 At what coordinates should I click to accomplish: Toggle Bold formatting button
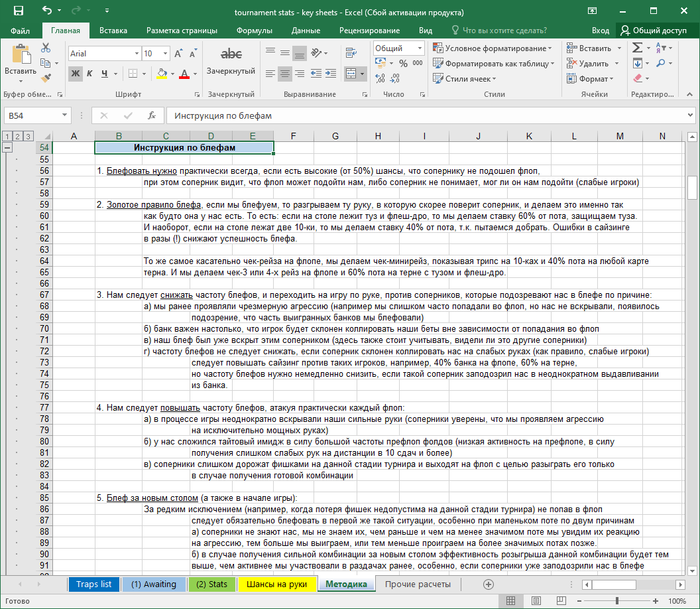coord(75,74)
